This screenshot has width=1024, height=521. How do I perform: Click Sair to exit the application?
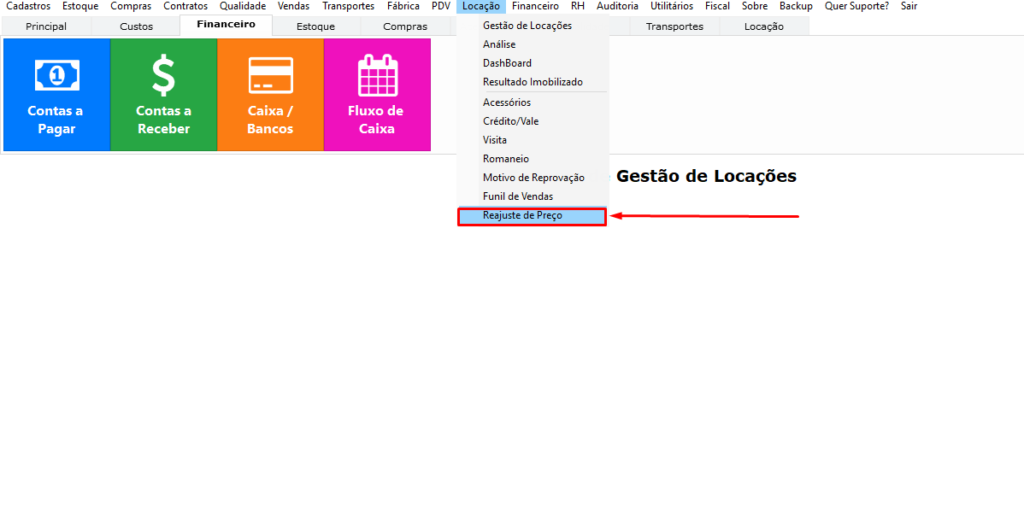909,6
